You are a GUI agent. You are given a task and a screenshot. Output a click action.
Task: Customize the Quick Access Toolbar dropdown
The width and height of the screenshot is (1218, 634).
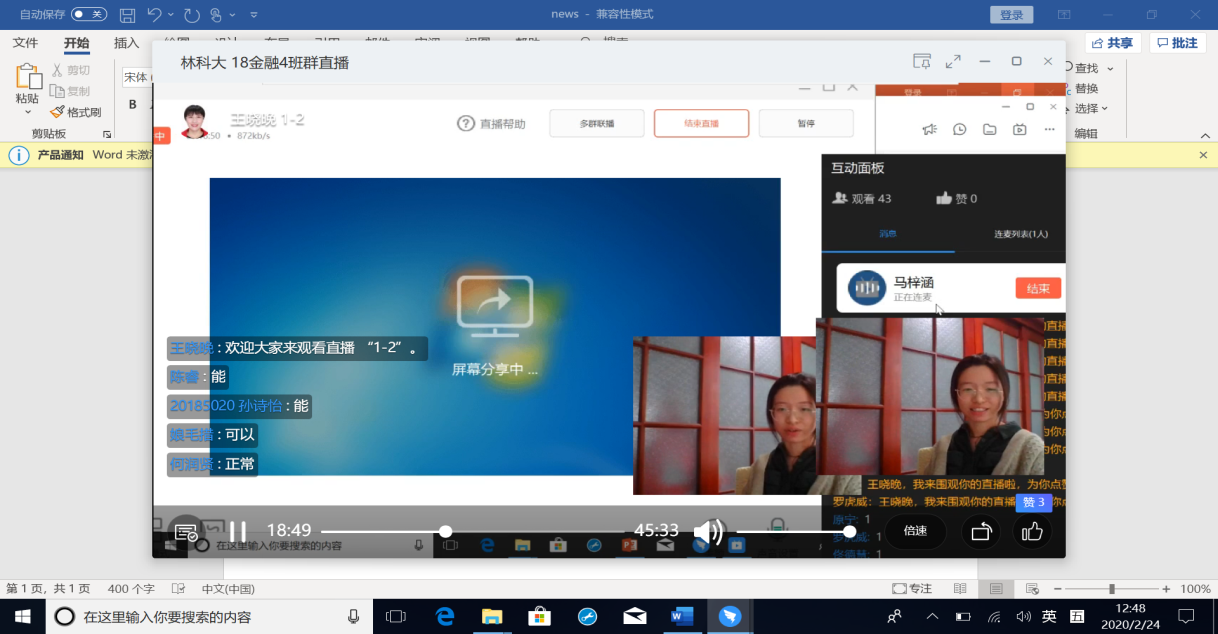(253, 15)
